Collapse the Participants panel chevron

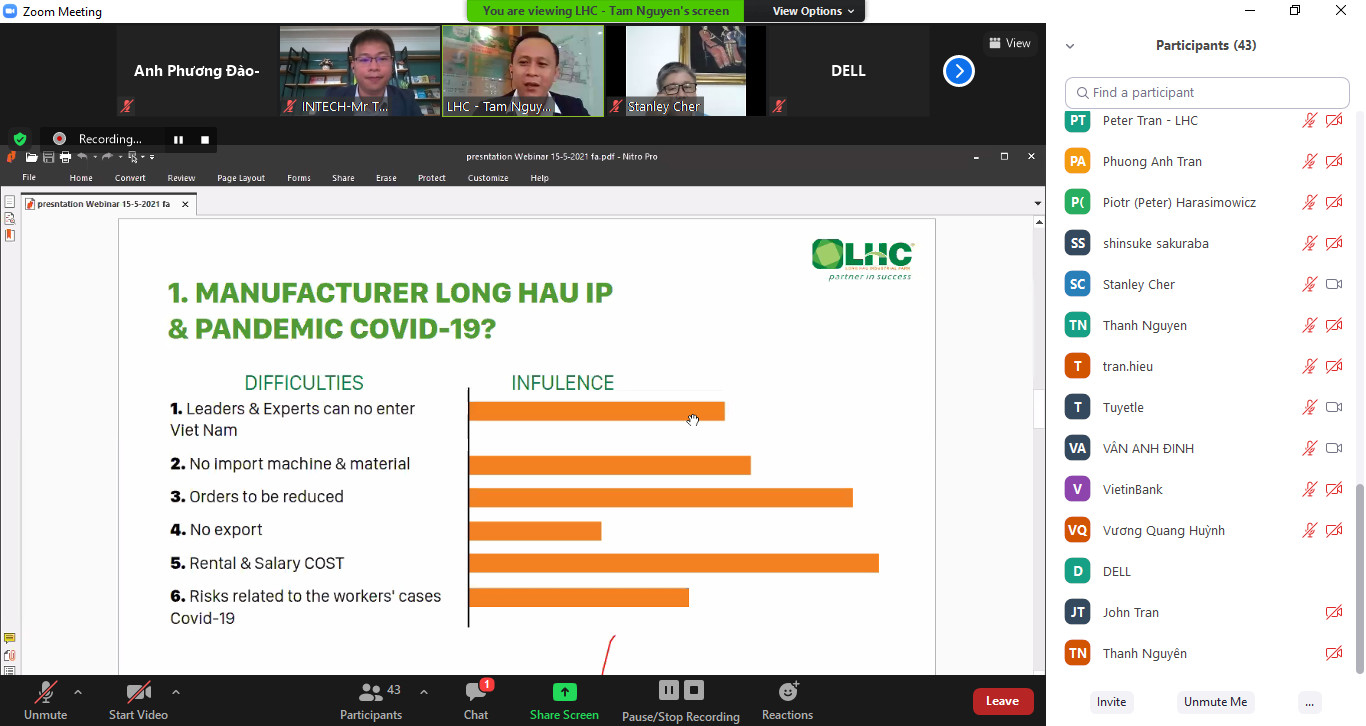pyautogui.click(x=1070, y=46)
